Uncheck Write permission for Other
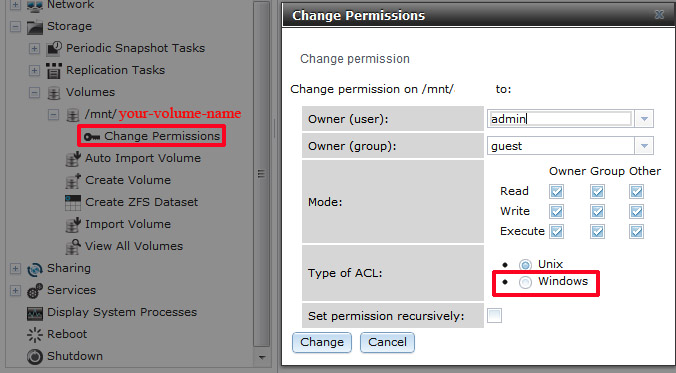Viewport: 676px width, 373px height. coord(636,211)
